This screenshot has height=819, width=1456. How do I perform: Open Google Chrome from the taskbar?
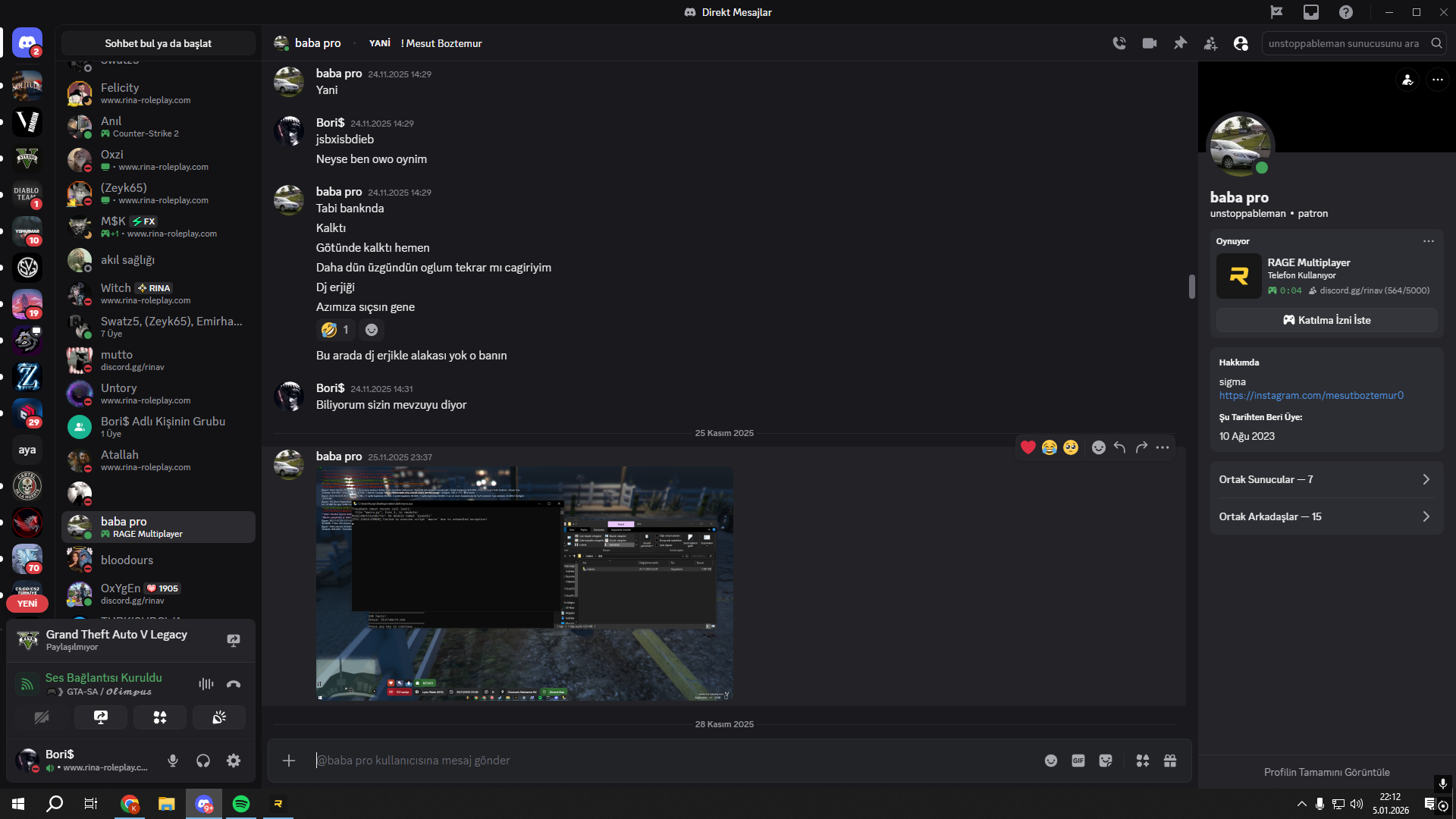point(130,804)
